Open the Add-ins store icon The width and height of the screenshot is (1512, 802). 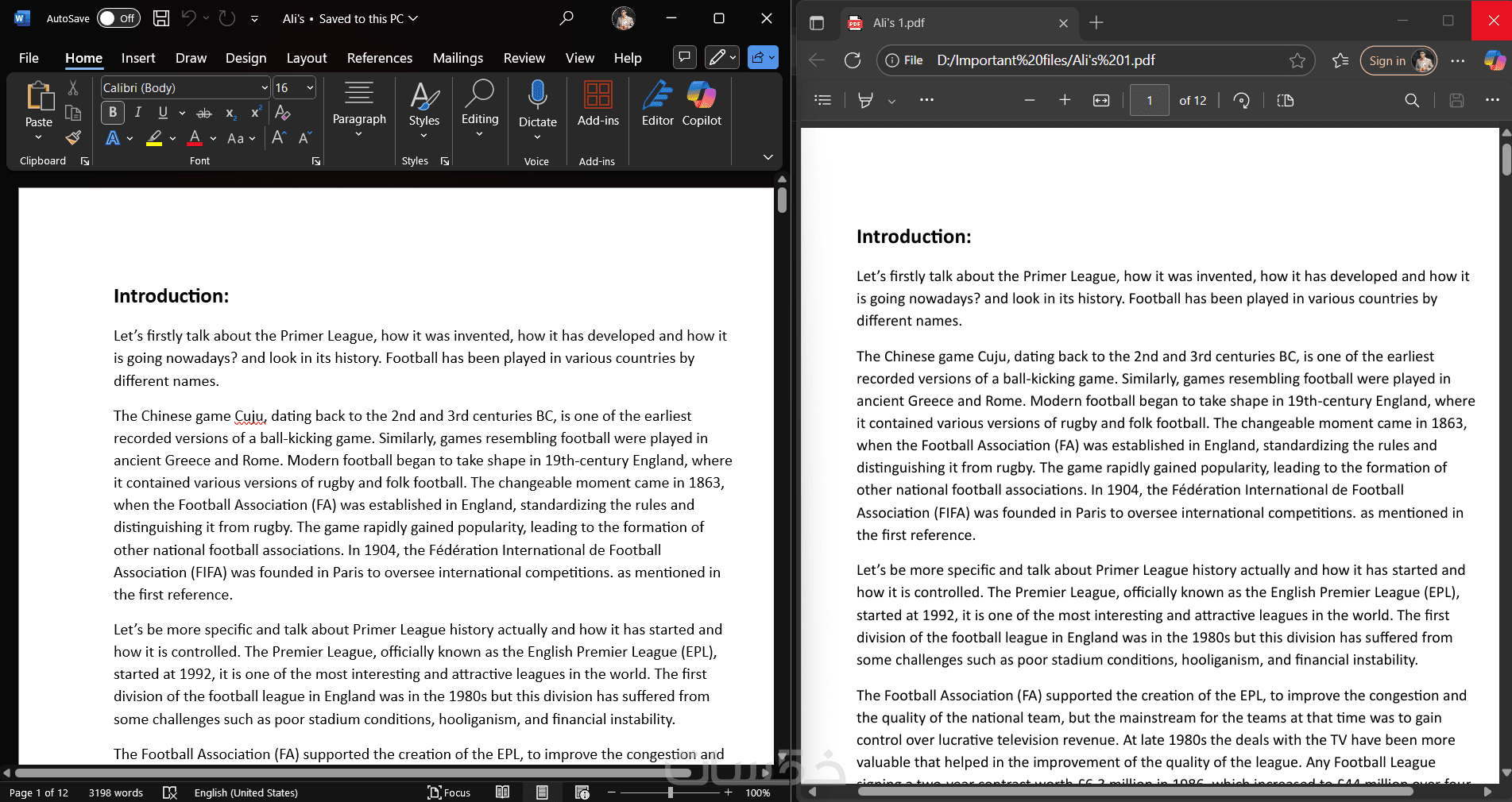tap(597, 104)
